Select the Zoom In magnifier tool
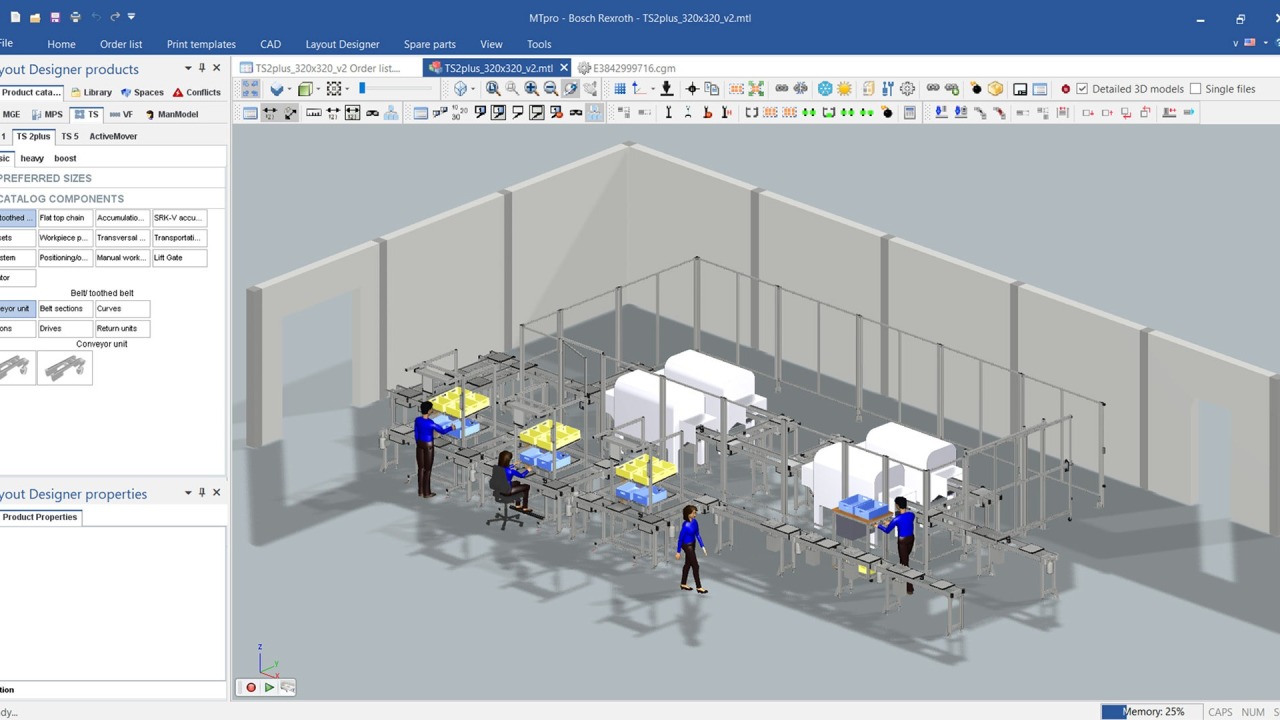1280x720 pixels. 531,89
